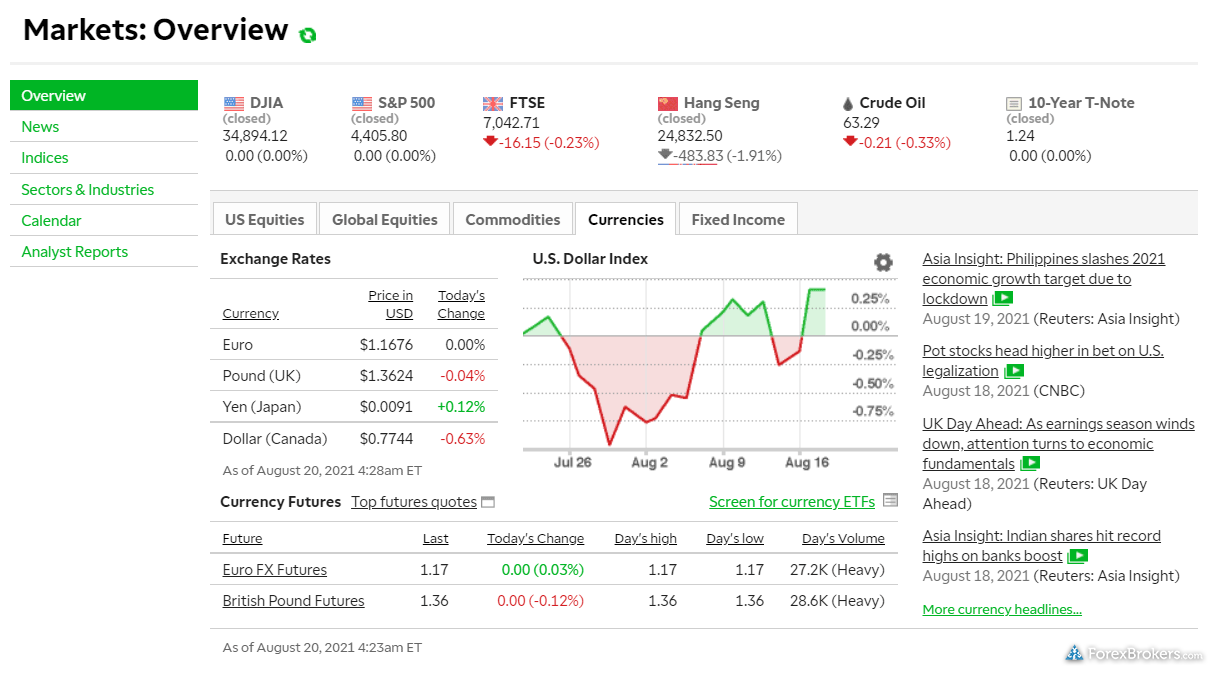Screen dimensions: 1228x676
Task: Switch to the US Equities tab
Action: 264,219
